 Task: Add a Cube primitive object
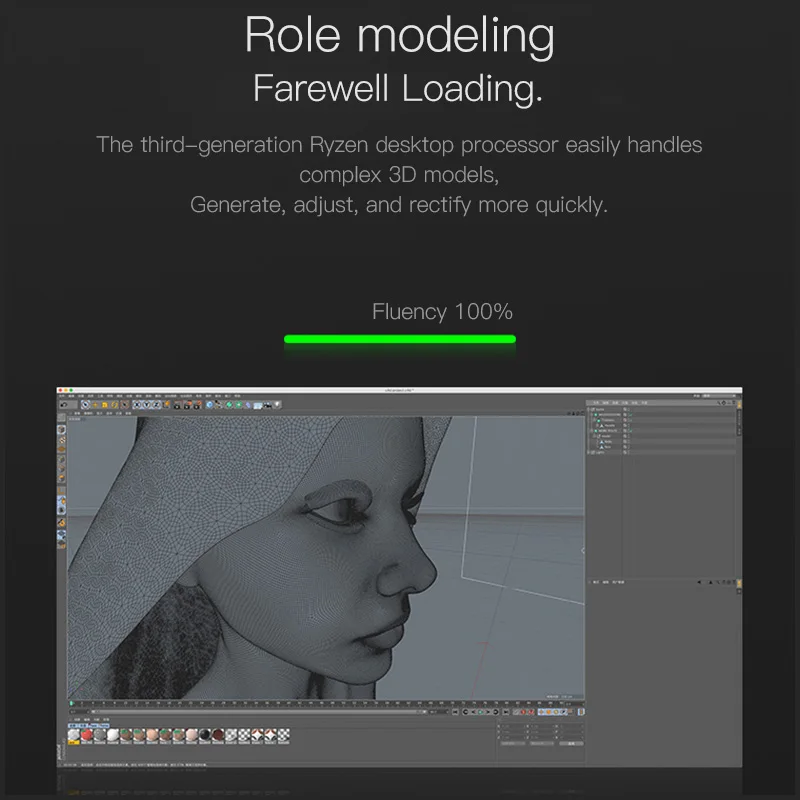tap(210, 405)
